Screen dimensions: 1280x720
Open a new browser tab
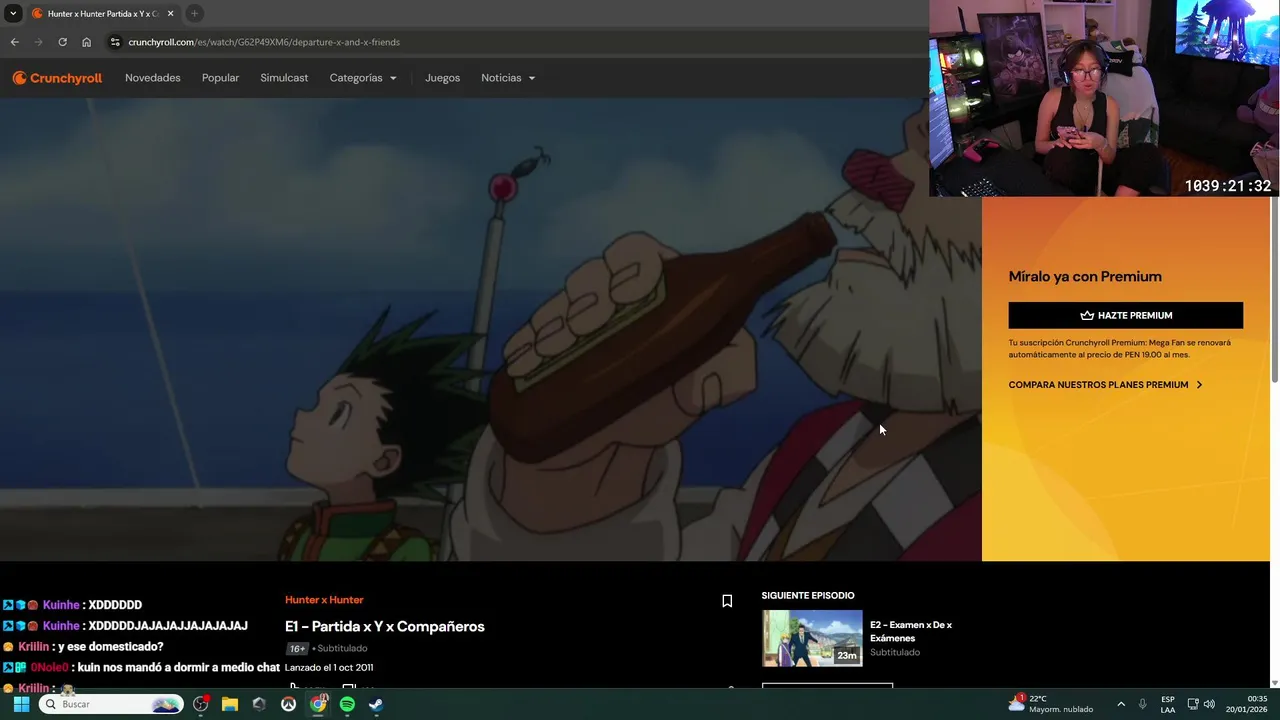point(194,13)
